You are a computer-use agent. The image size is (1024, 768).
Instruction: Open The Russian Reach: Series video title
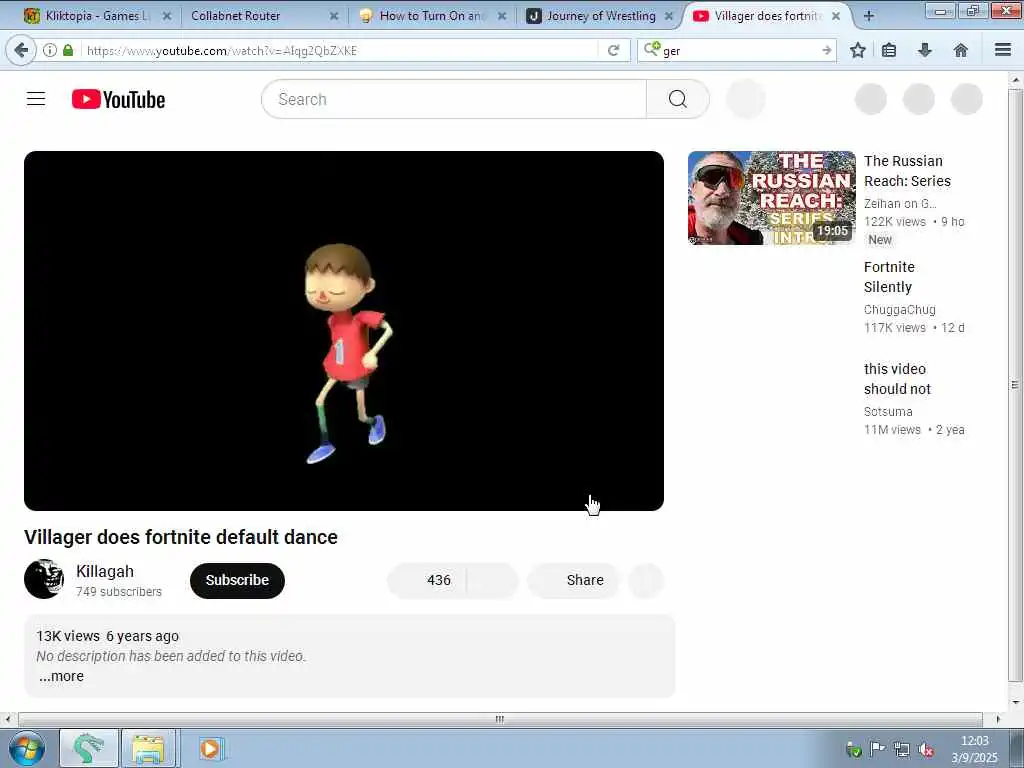click(x=907, y=171)
